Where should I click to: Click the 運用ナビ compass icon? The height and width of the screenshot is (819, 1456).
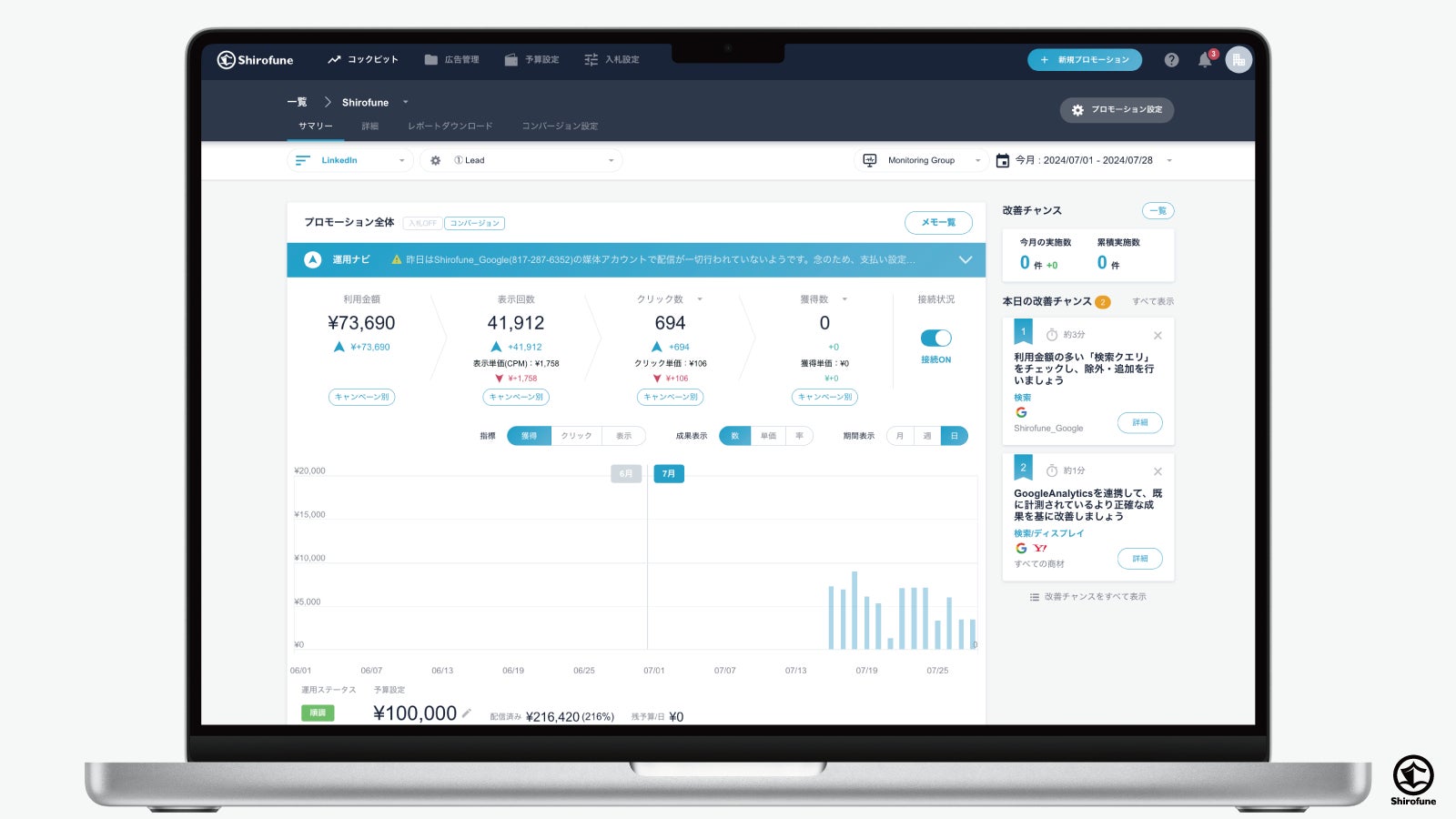coord(312,259)
